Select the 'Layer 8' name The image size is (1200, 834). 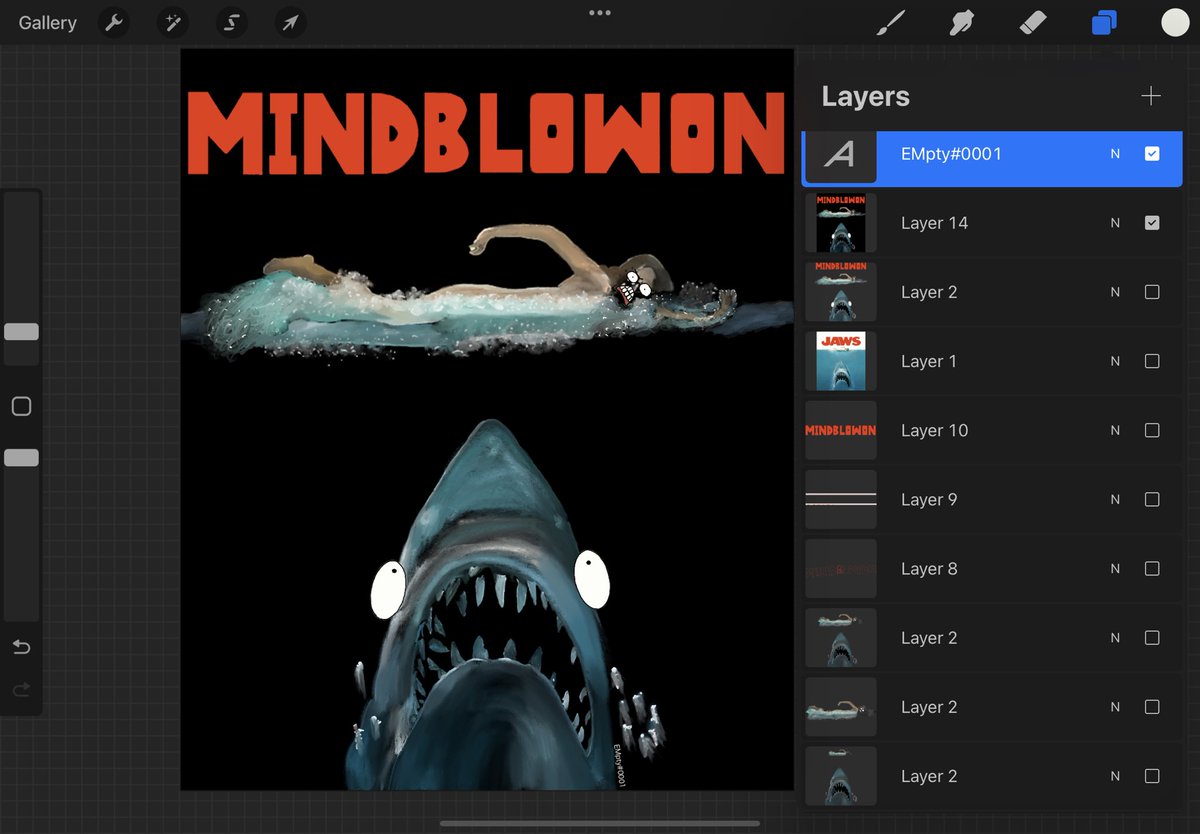929,568
